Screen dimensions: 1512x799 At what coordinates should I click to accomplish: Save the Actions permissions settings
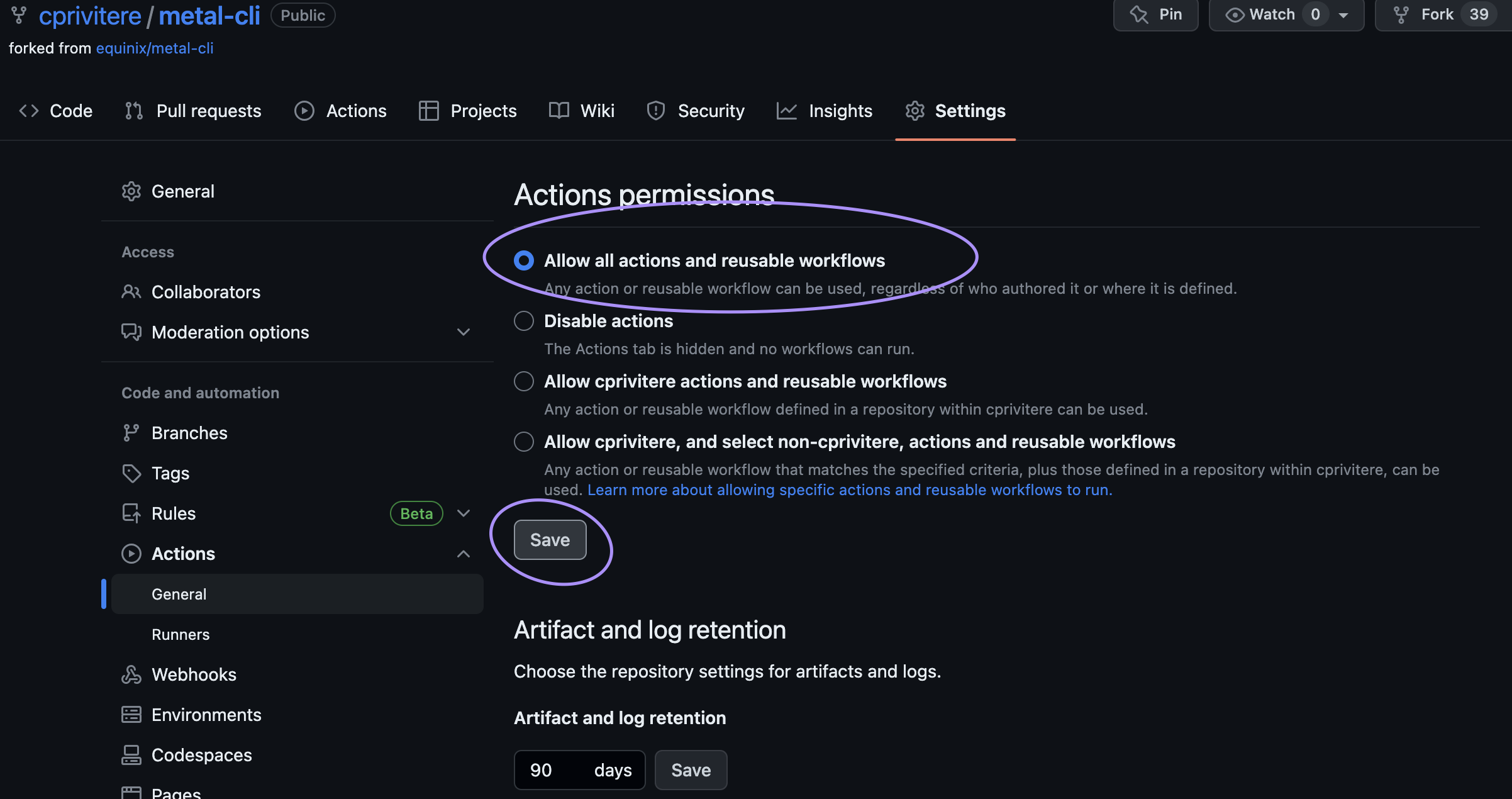550,540
